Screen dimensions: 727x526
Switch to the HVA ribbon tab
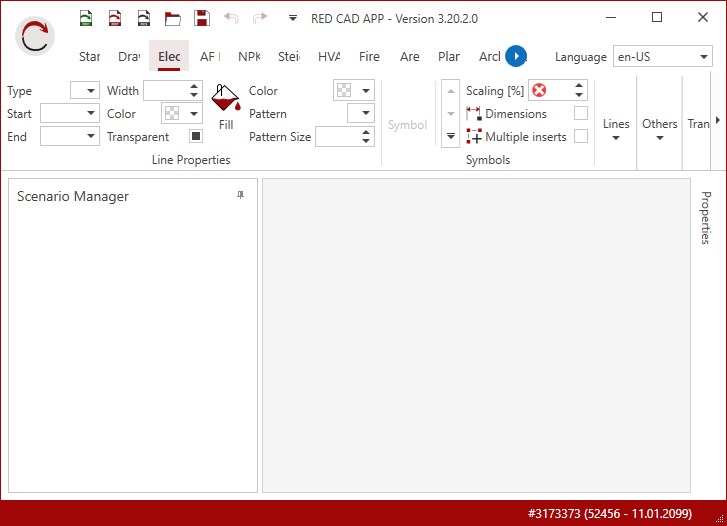pos(329,57)
